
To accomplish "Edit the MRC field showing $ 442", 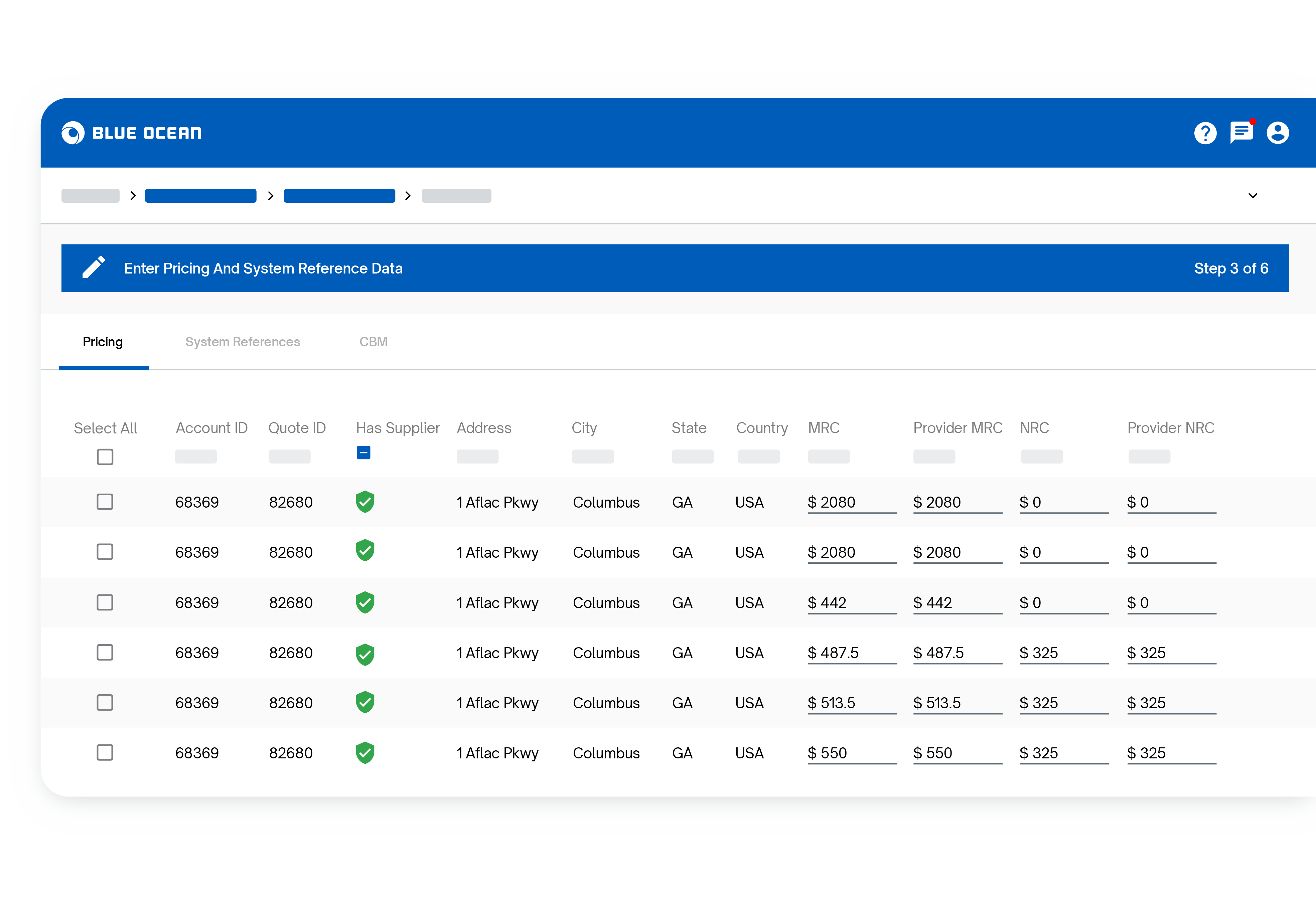I will 851,603.
